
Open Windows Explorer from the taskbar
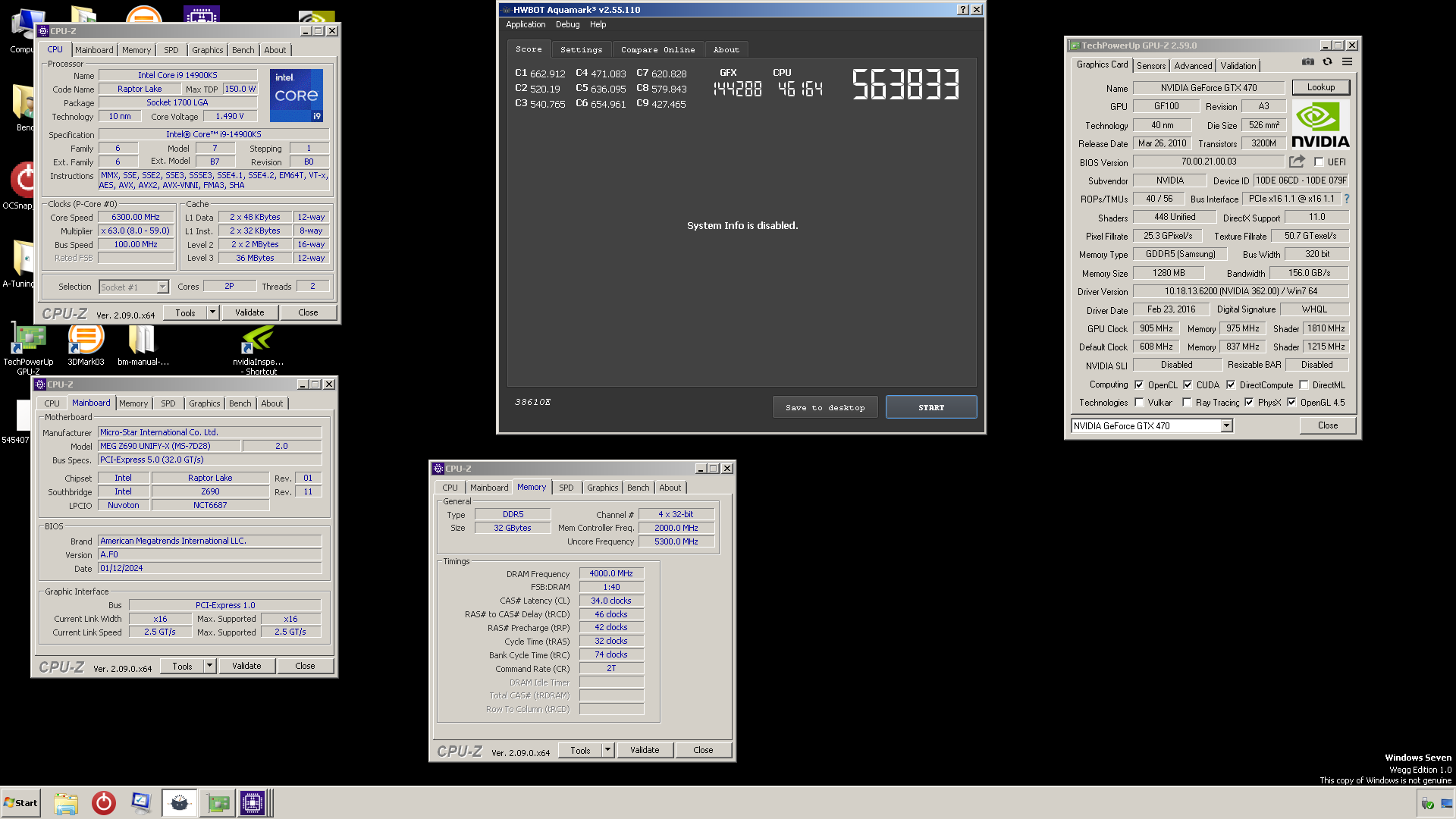click(66, 803)
